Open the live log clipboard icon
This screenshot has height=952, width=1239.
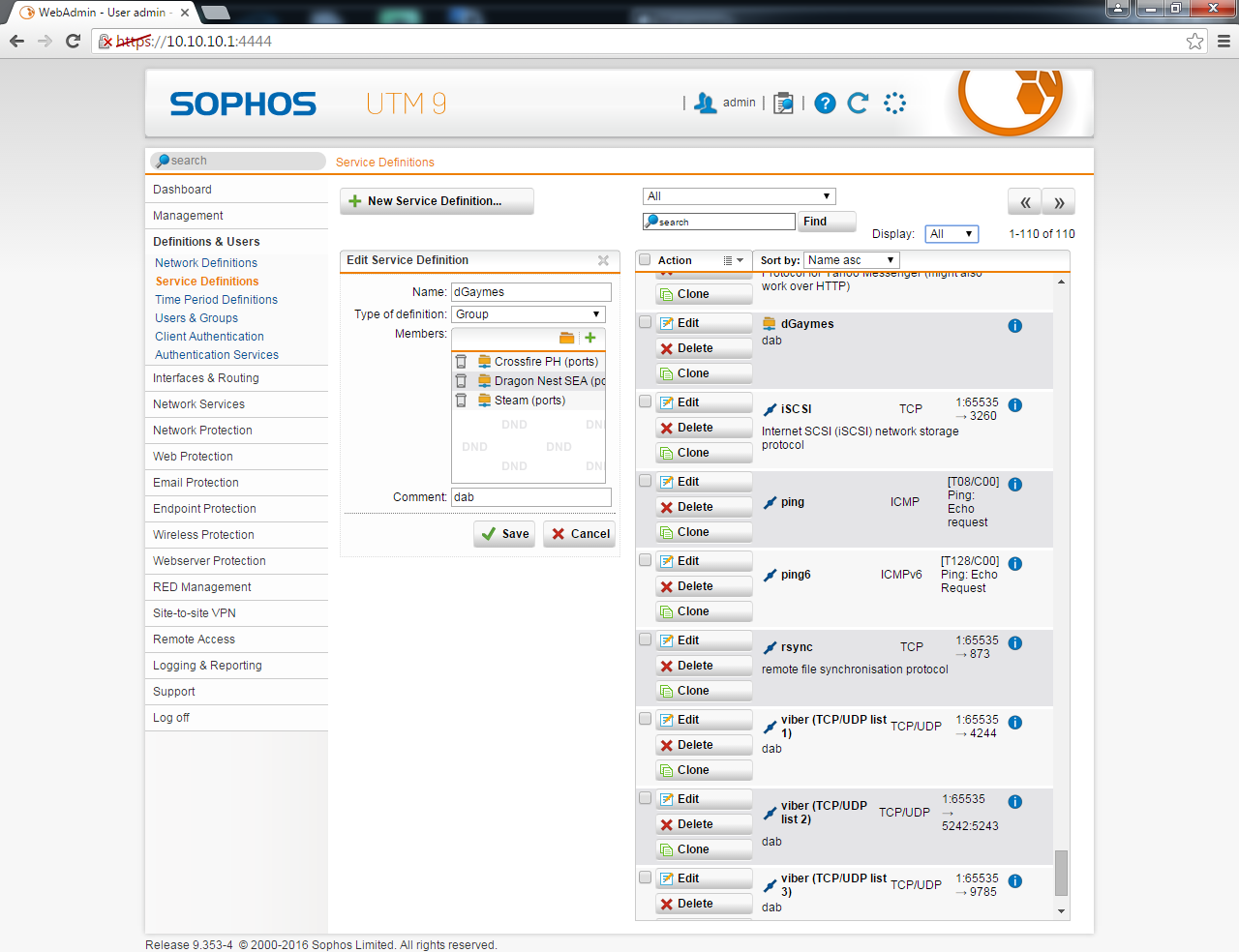(783, 103)
